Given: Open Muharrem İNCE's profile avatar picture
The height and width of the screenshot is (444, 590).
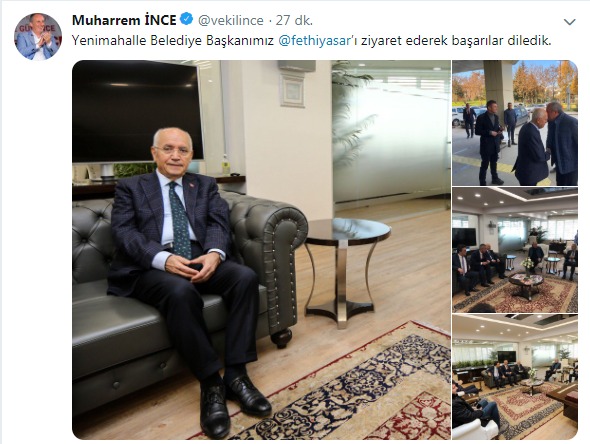Looking at the screenshot, I should pyautogui.click(x=38, y=36).
